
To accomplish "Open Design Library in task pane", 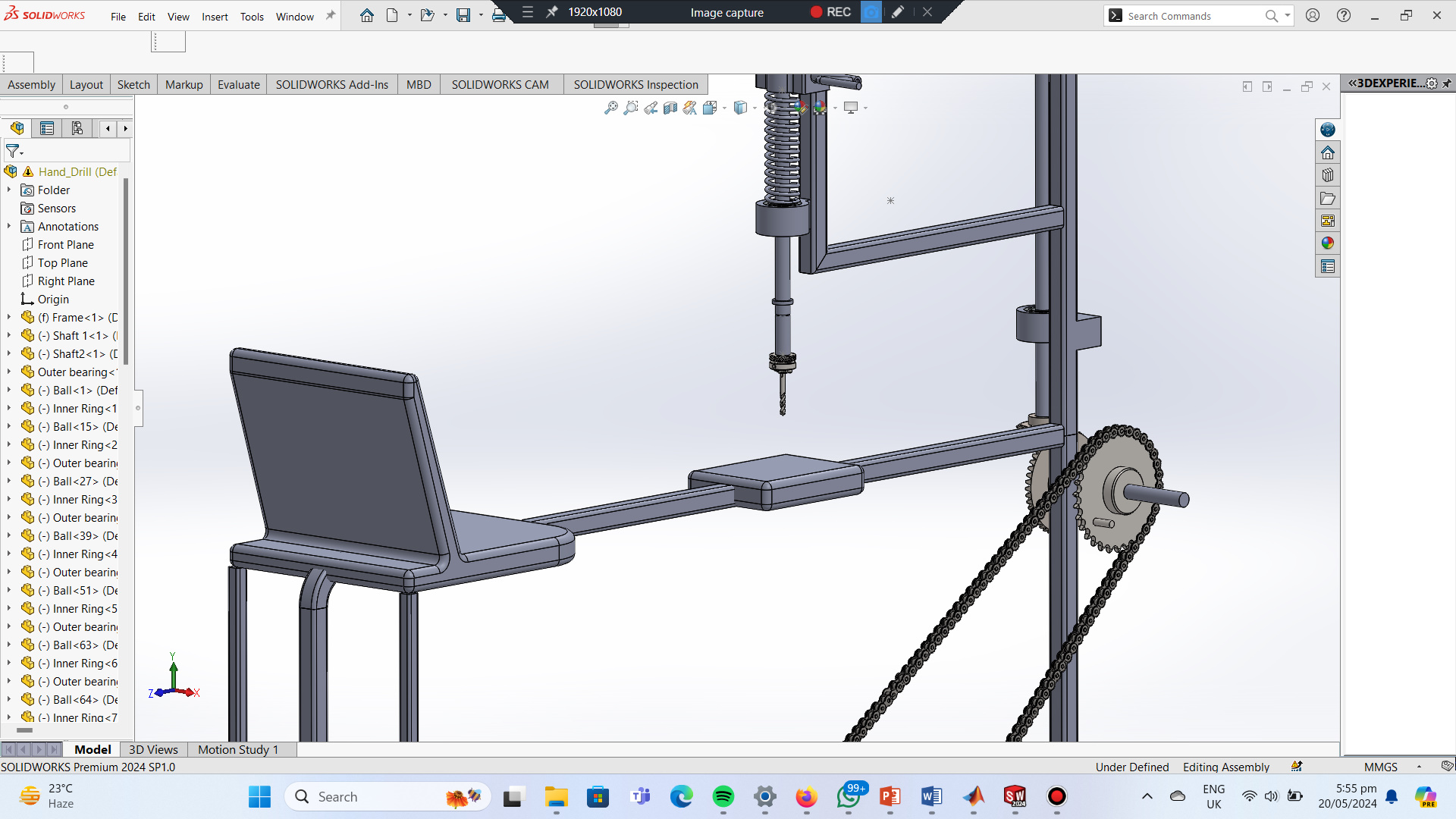I will [1327, 175].
